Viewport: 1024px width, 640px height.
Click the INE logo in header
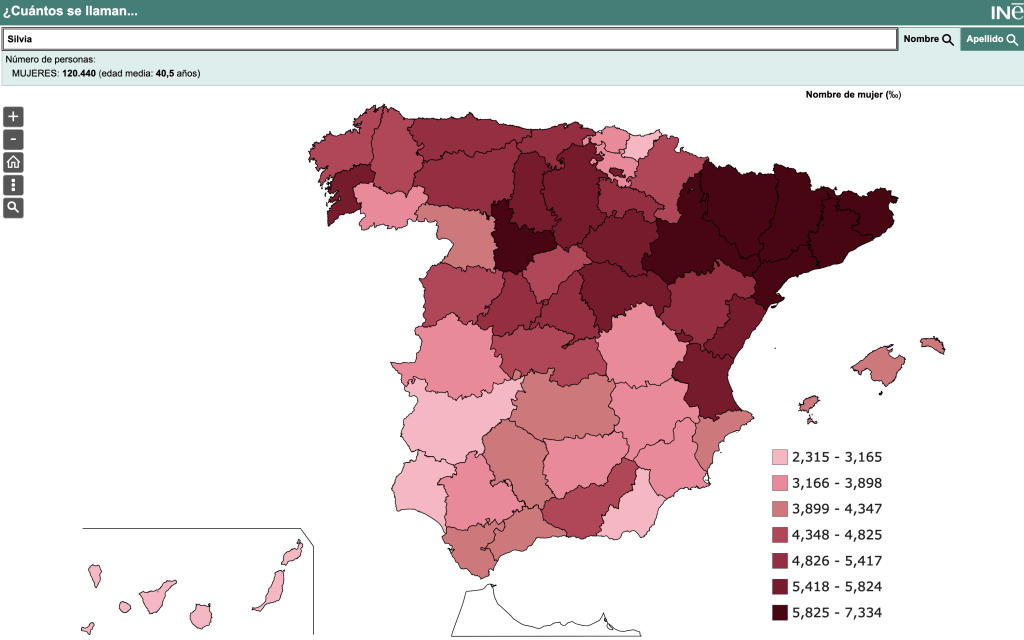1004,12
